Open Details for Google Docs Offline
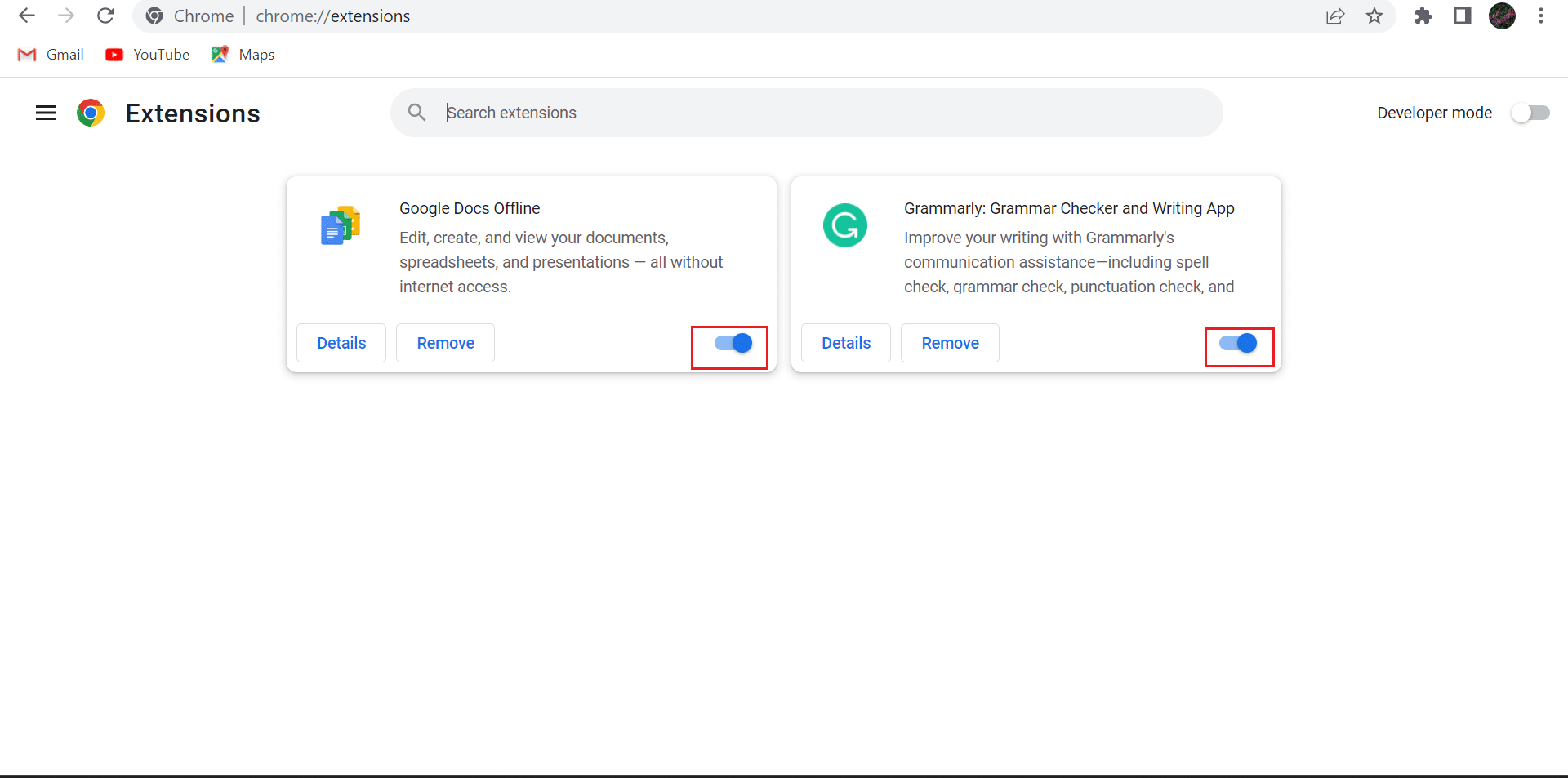The width and height of the screenshot is (1568, 778). 341,343
